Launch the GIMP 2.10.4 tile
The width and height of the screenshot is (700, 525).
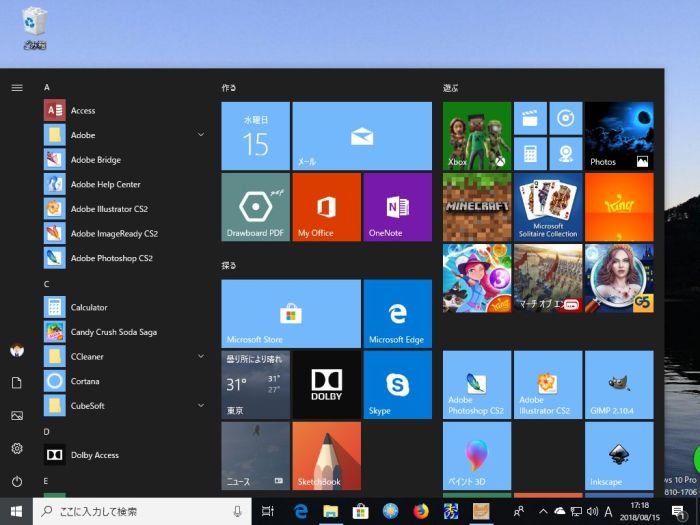[618, 385]
